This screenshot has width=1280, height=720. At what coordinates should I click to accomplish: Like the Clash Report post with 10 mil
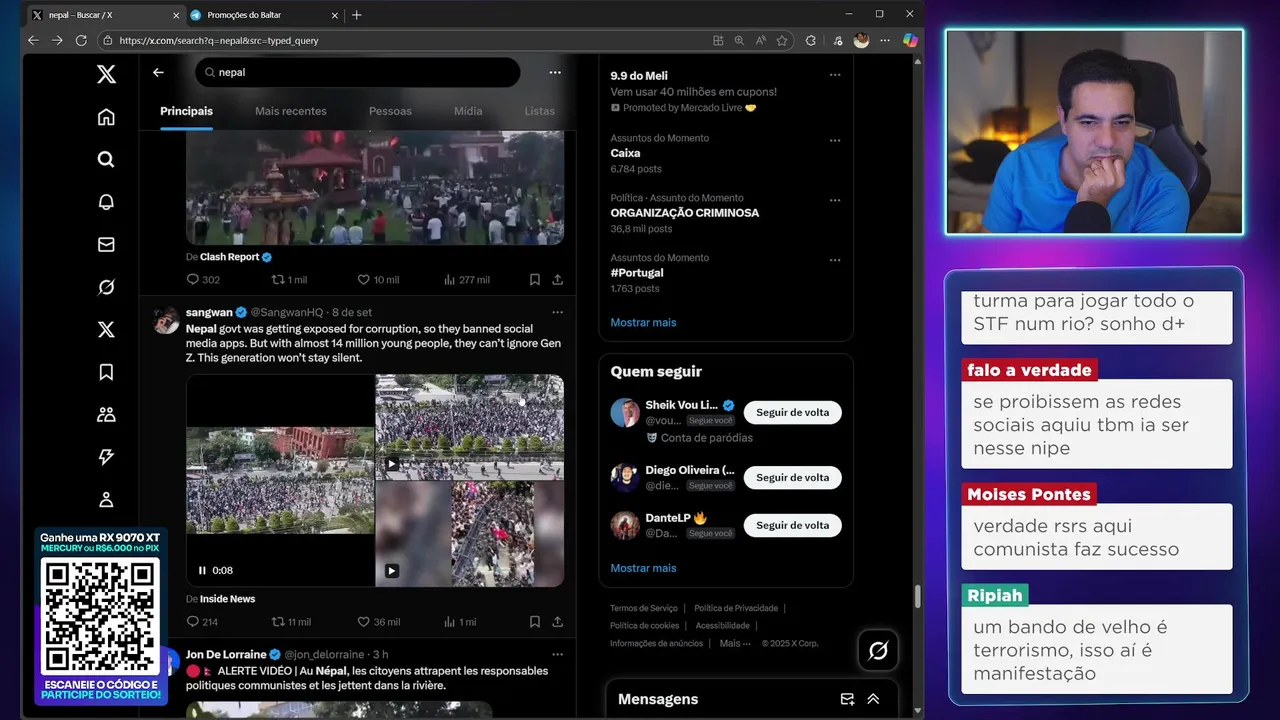pos(364,280)
